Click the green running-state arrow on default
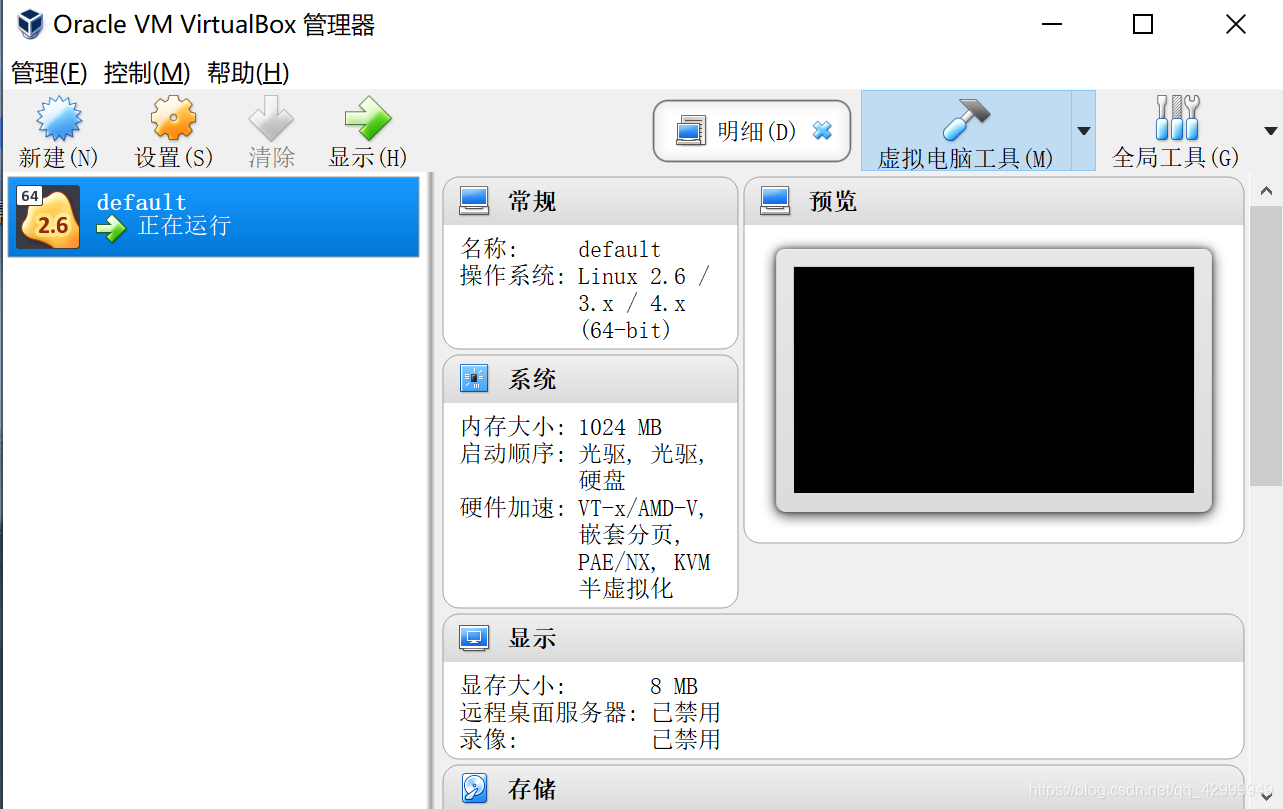This screenshot has height=809, width=1283. (x=111, y=228)
